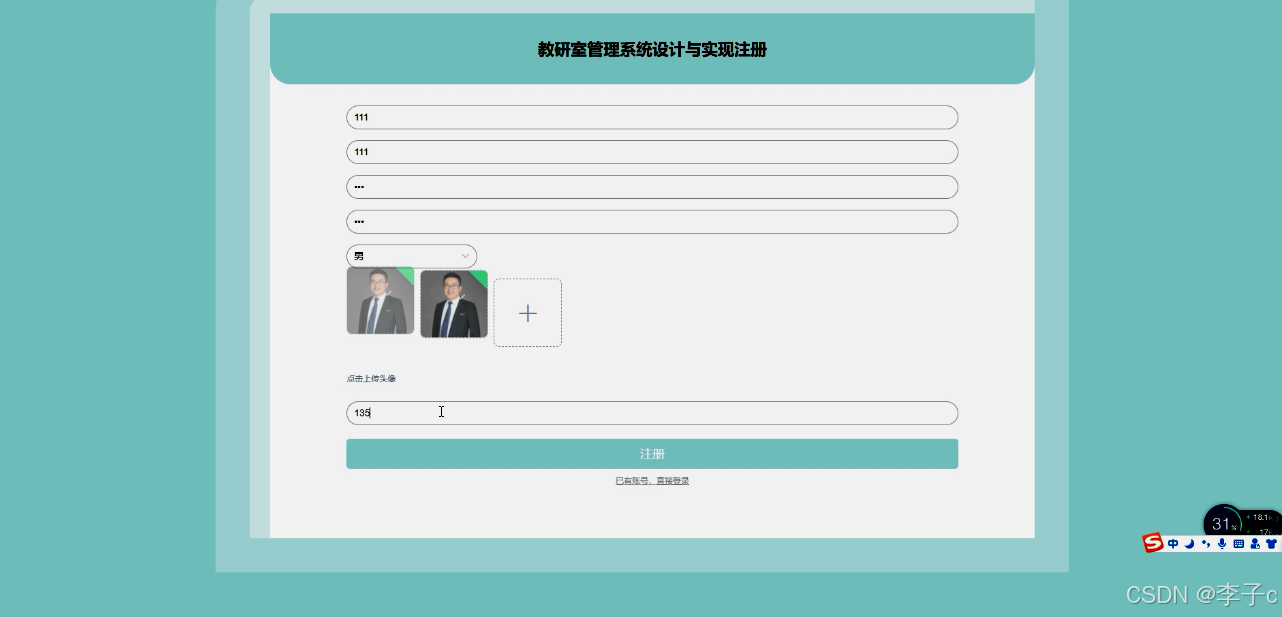Viewport: 1282px width, 617px height.
Task: Click the 31% network monitor circle
Action: click(x=1224, y=523)
